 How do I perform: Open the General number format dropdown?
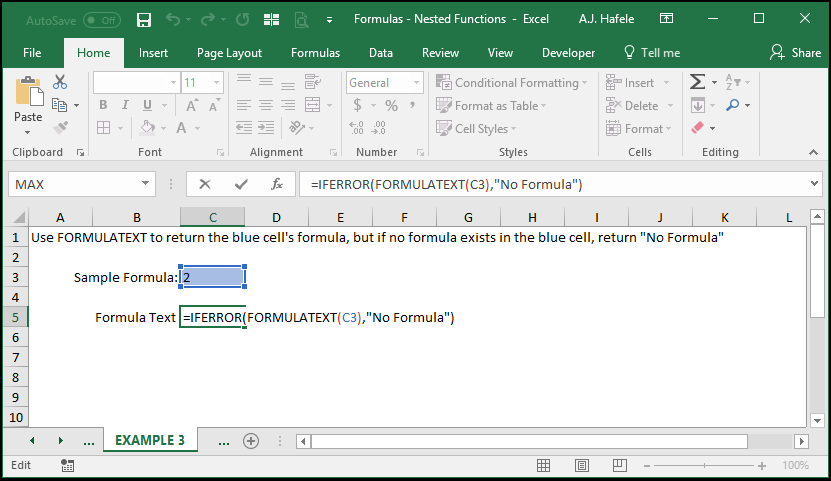(416, 83)
